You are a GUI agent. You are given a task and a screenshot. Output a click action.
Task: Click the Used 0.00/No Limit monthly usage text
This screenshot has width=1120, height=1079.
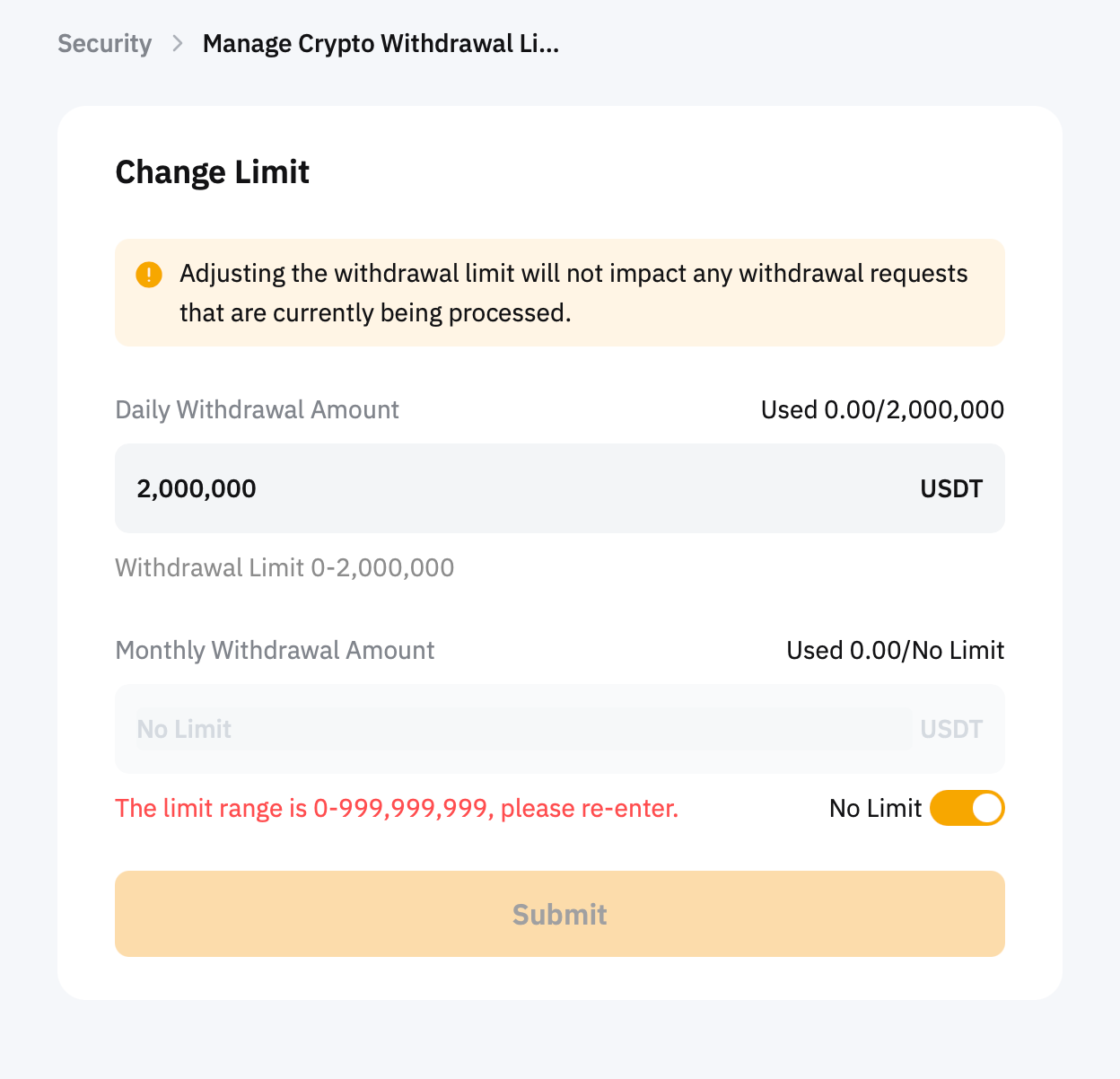pyautogui.click(x=895, y=651)
